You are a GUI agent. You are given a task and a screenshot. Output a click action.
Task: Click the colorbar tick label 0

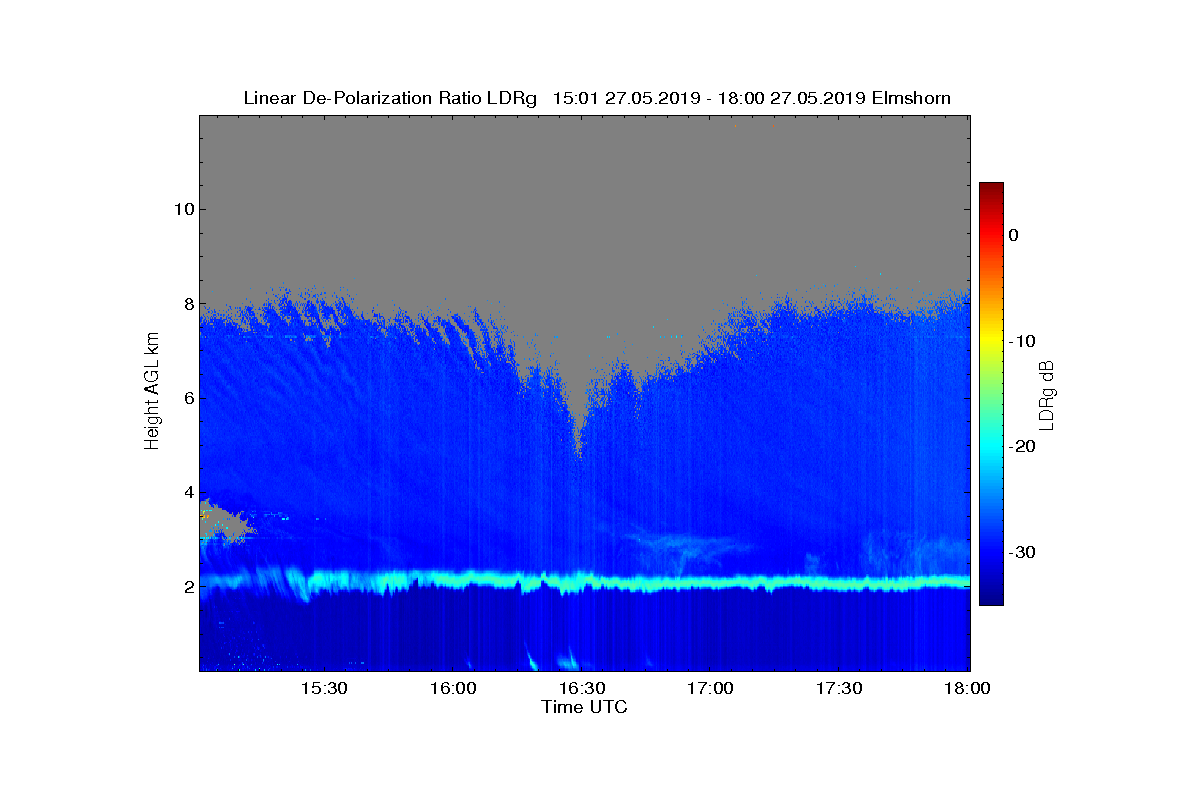(1013, 235)
